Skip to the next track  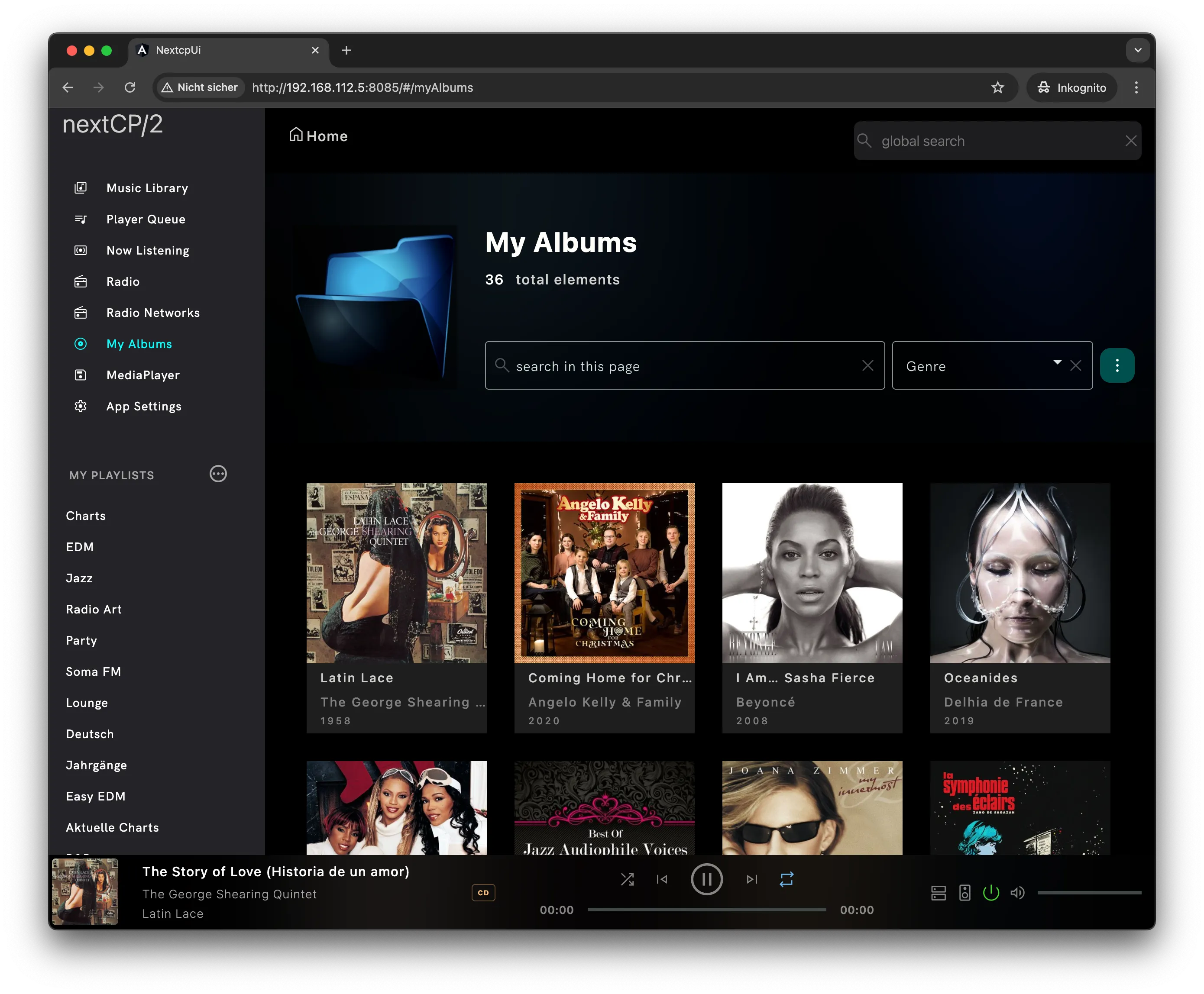point(752,879)
